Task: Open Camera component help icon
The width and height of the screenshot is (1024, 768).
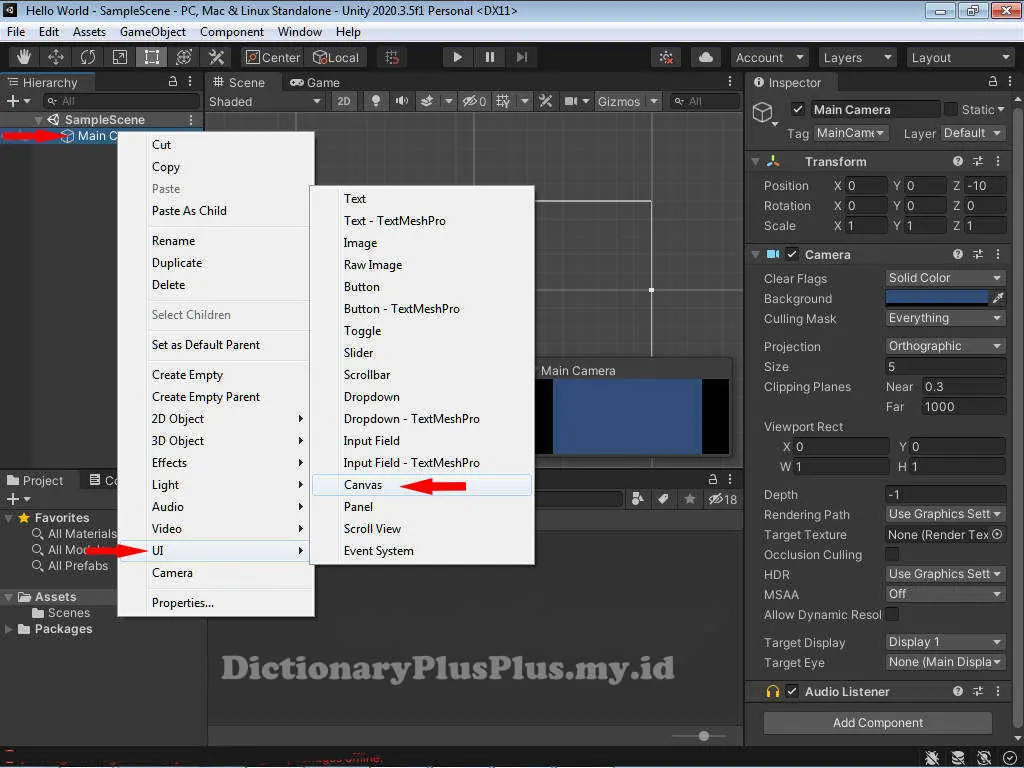Action: tap(957, 254)
